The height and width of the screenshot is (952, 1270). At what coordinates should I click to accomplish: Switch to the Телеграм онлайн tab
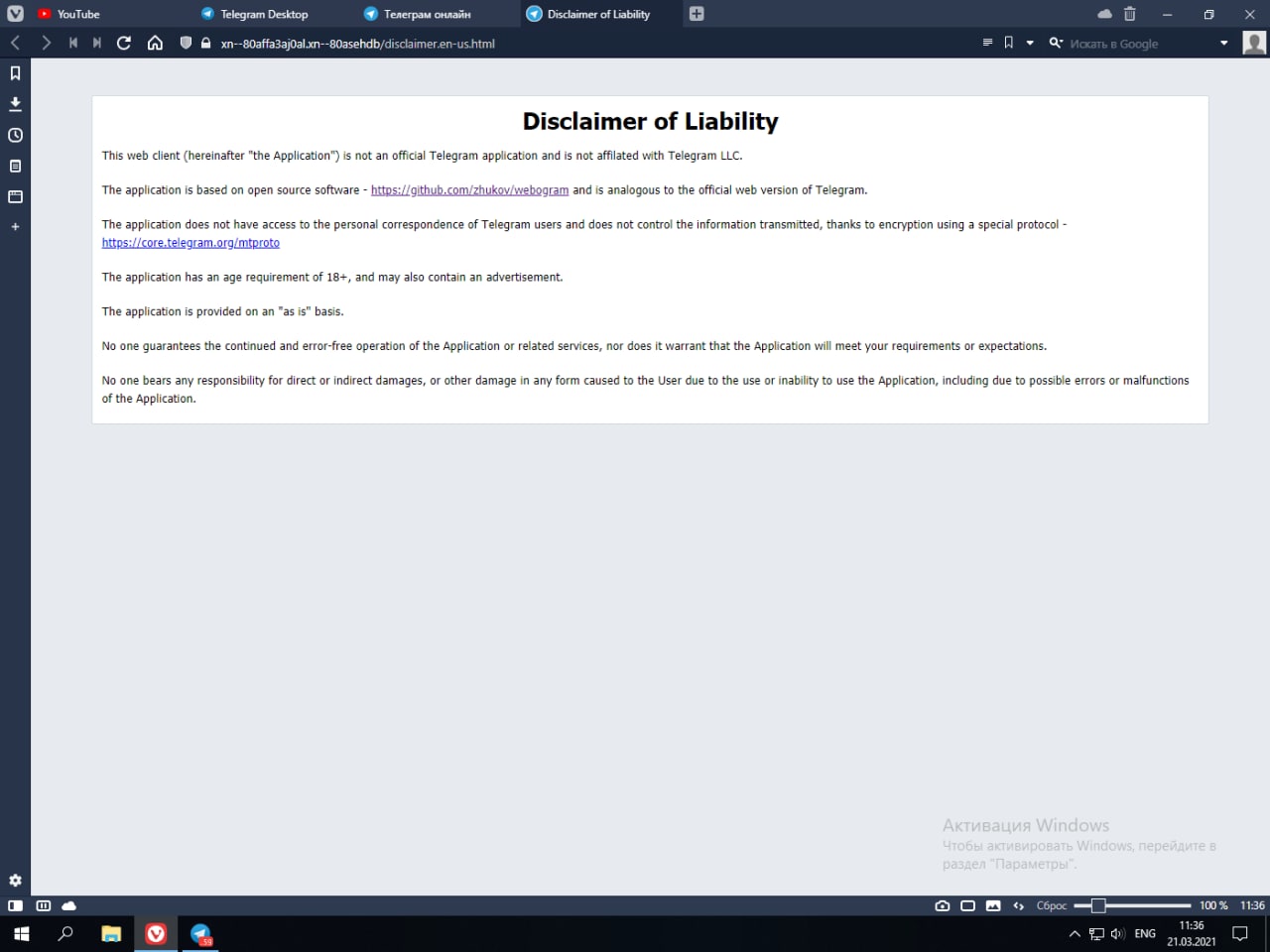pos(427,14)
